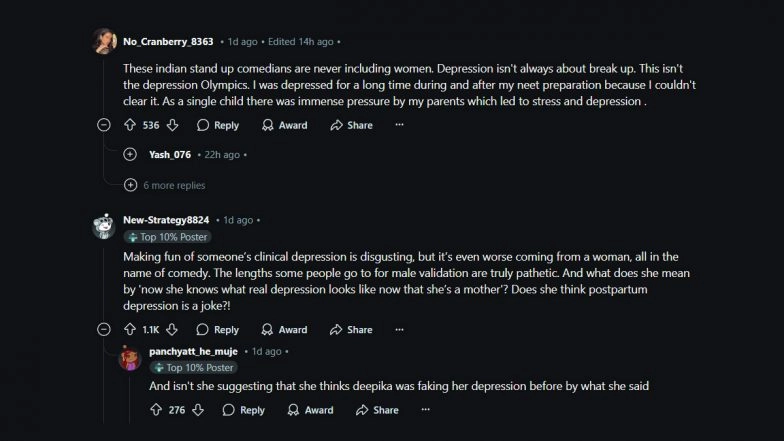Expand Yash_076's collapsed reply
Viewport: 784px width, 441px height.
tap(130, 154)
